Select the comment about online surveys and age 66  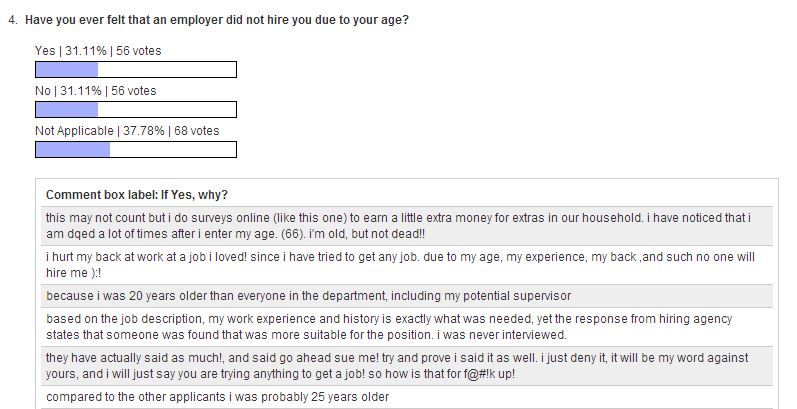407,226
